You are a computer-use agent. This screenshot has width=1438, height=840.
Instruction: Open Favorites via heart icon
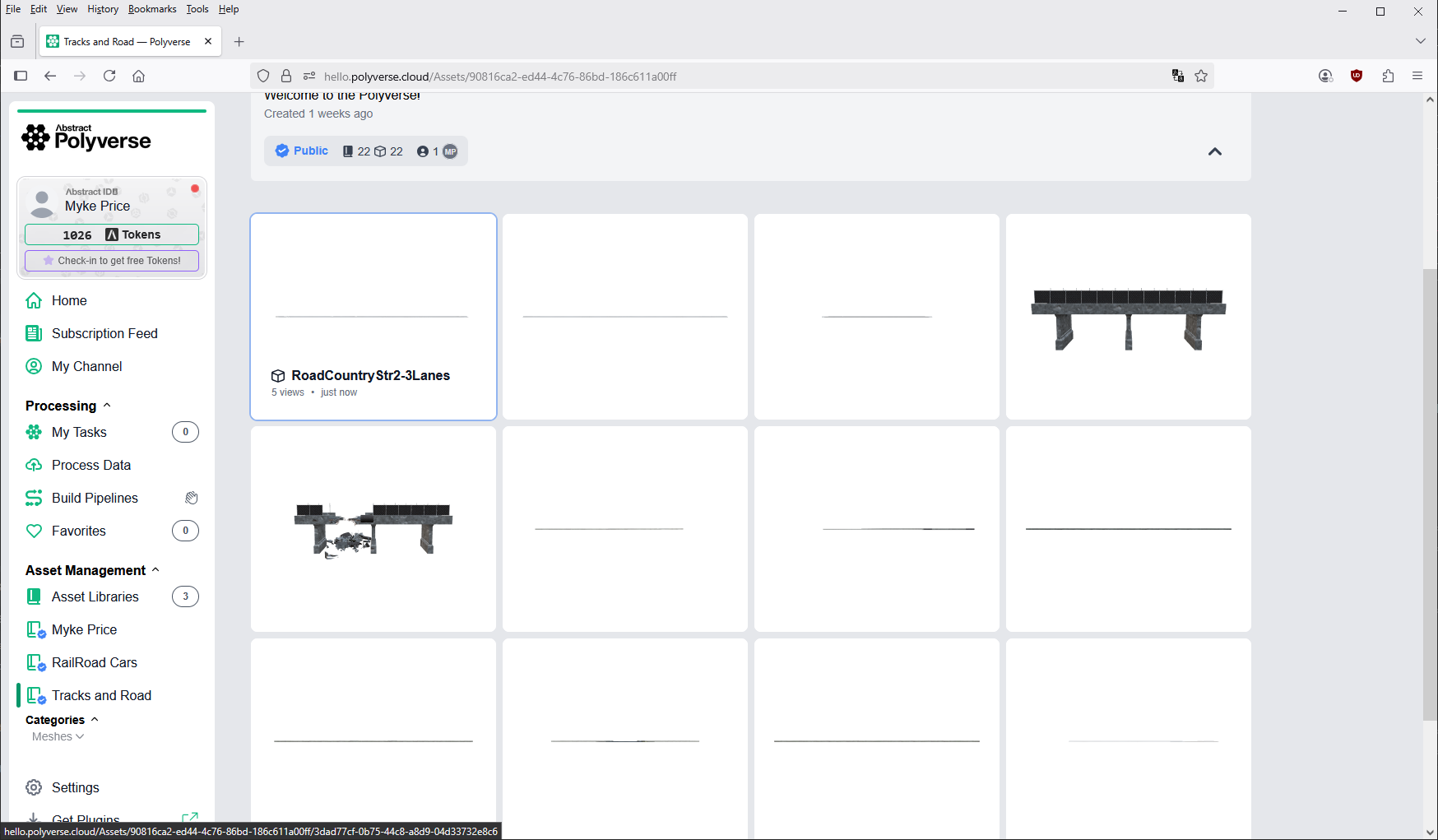pyautogui.click(x=34, y=531)
